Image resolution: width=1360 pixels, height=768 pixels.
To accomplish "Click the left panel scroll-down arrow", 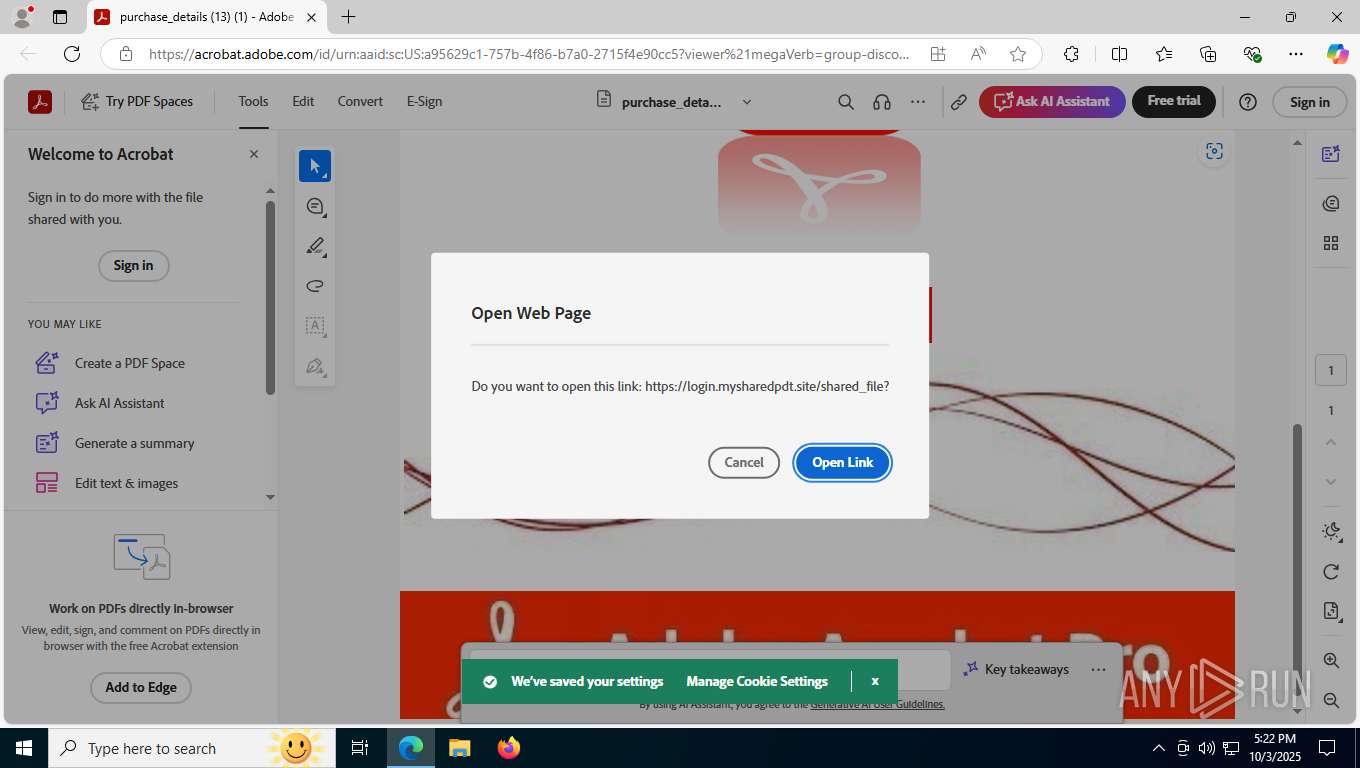I will (270, 497).
